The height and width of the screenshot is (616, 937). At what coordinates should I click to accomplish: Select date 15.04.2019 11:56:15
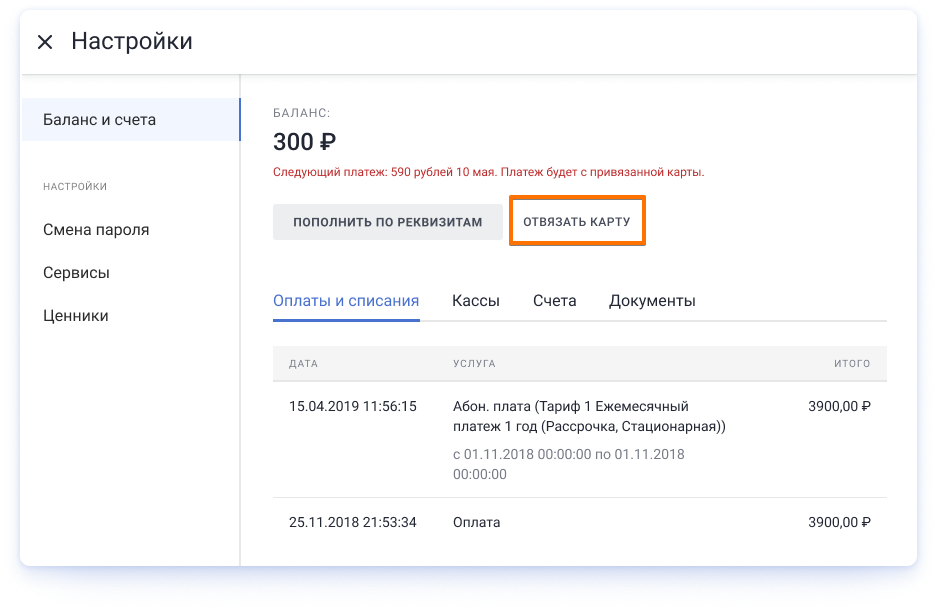coord(353,406)
